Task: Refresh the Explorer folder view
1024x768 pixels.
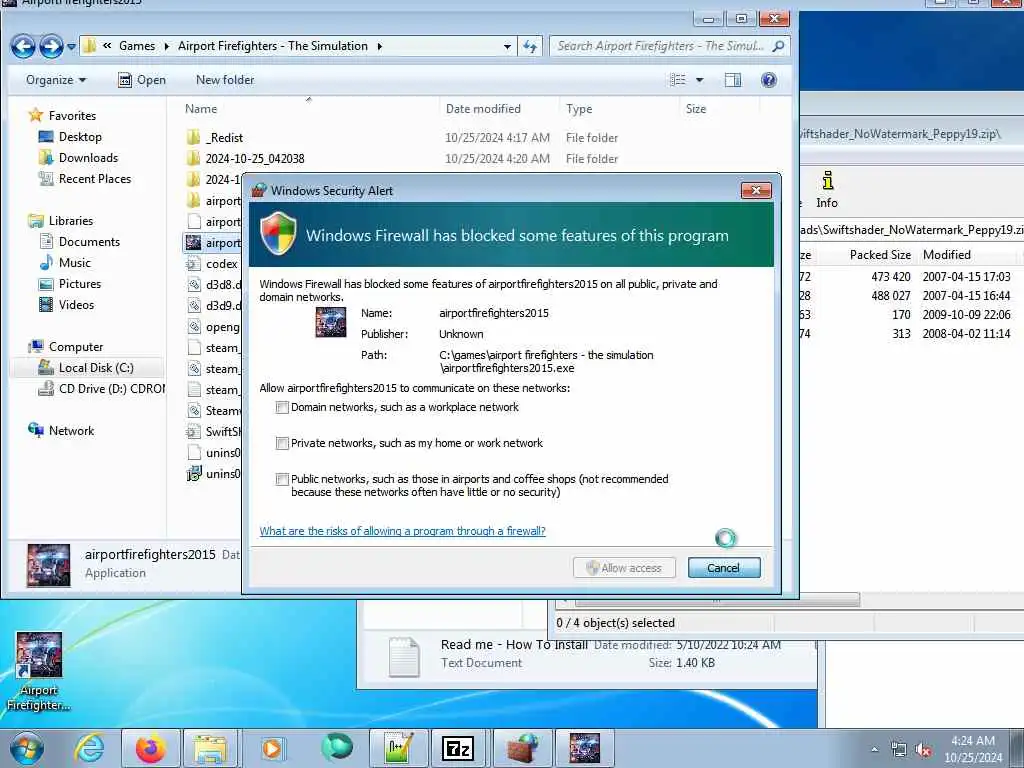Action: pos(530,46)
